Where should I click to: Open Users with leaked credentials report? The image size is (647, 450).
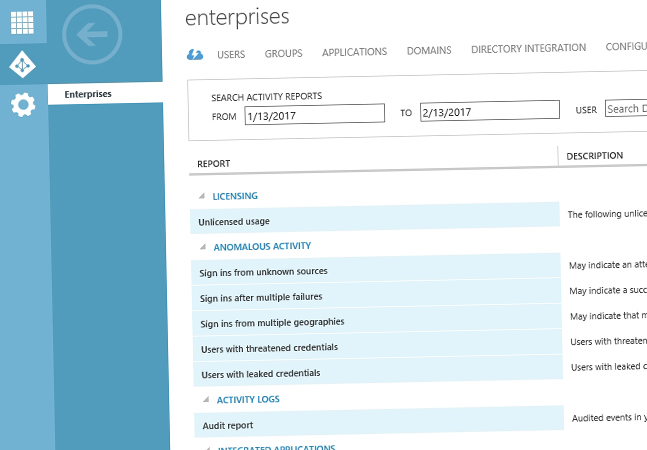click(261, 373)
